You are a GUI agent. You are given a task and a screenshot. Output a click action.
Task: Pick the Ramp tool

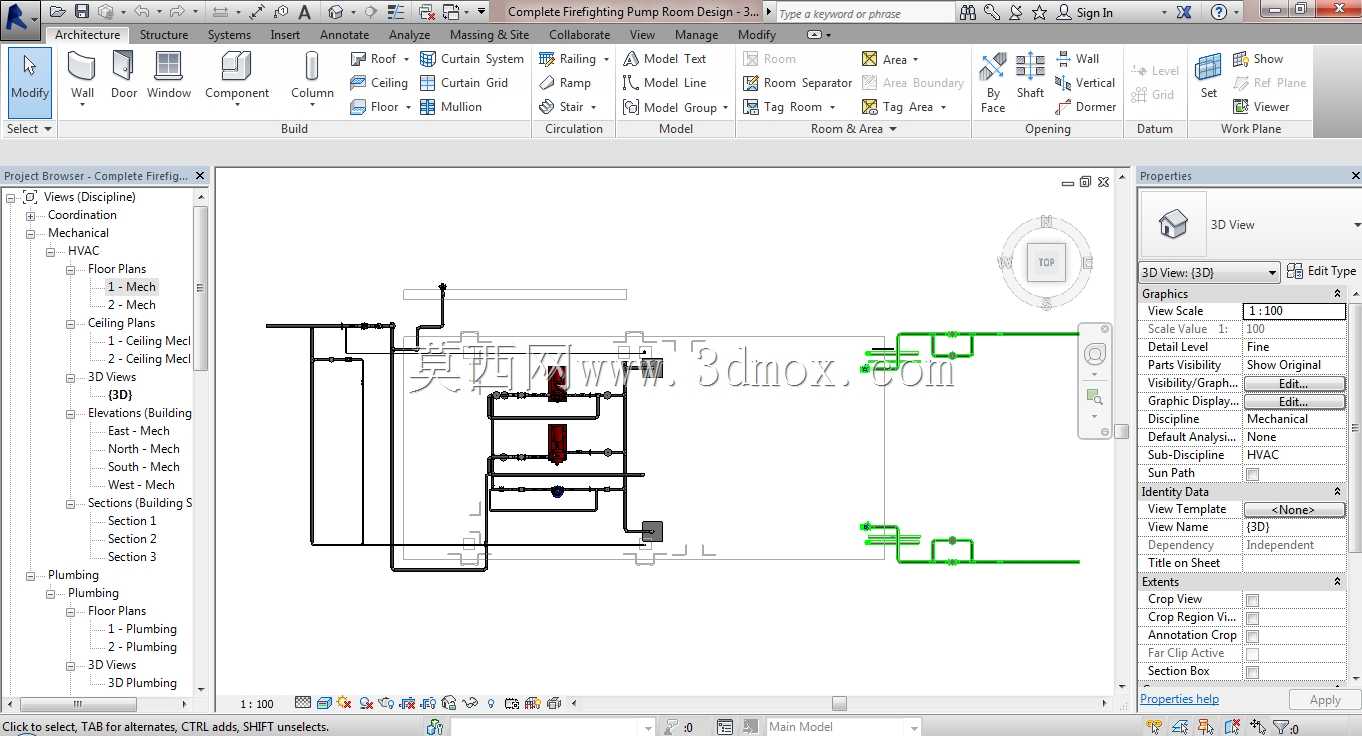click(565, 83)
